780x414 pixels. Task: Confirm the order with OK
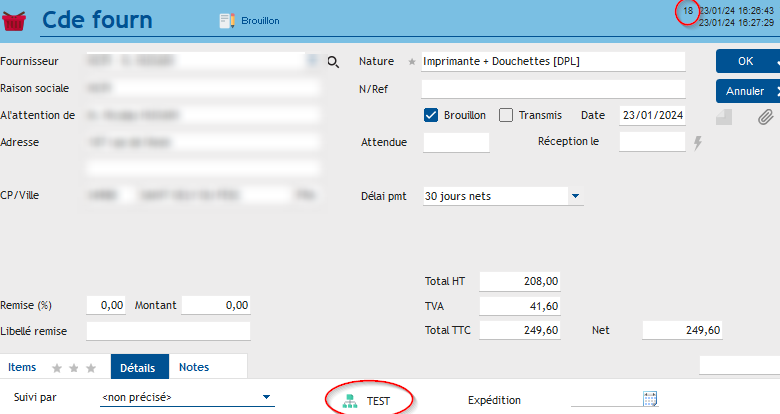(746, 61)
